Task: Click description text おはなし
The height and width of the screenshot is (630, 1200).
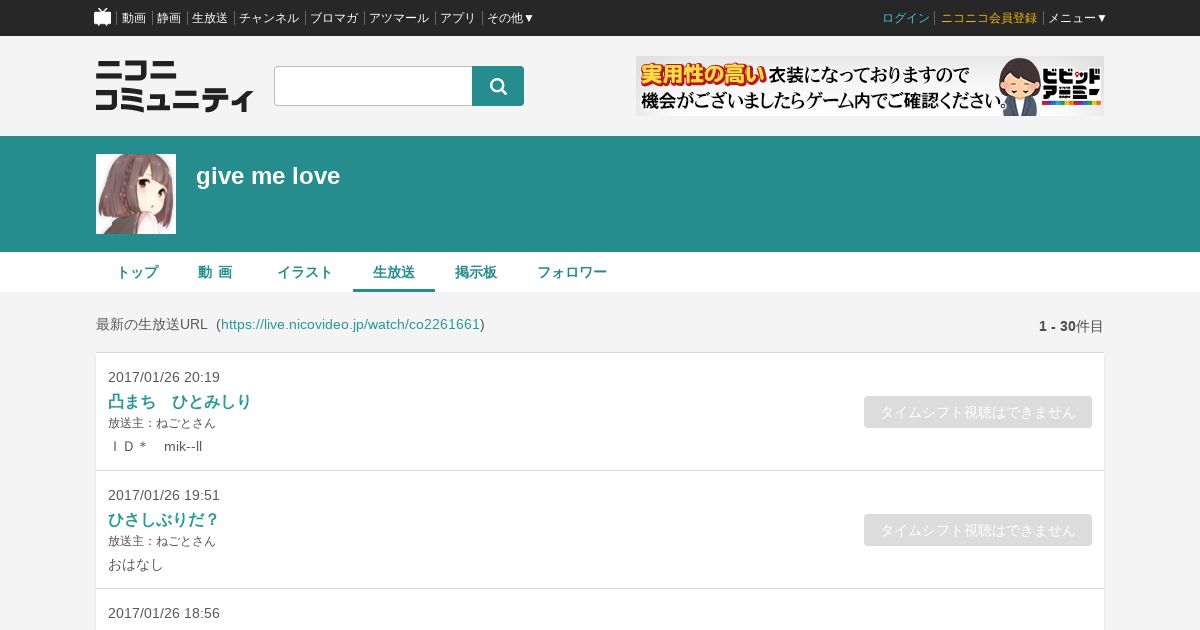Action: [136, 564]
